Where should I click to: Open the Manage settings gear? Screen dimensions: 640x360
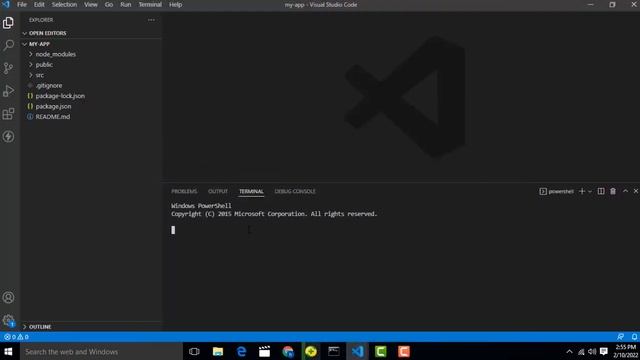pyautogui.click(x=8, y=320)
